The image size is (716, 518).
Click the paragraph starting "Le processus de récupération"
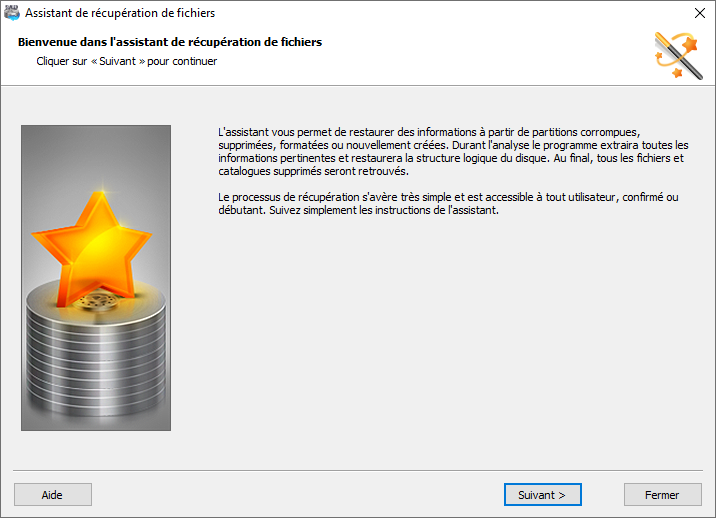pyautogui.click(x=448, y=204)
